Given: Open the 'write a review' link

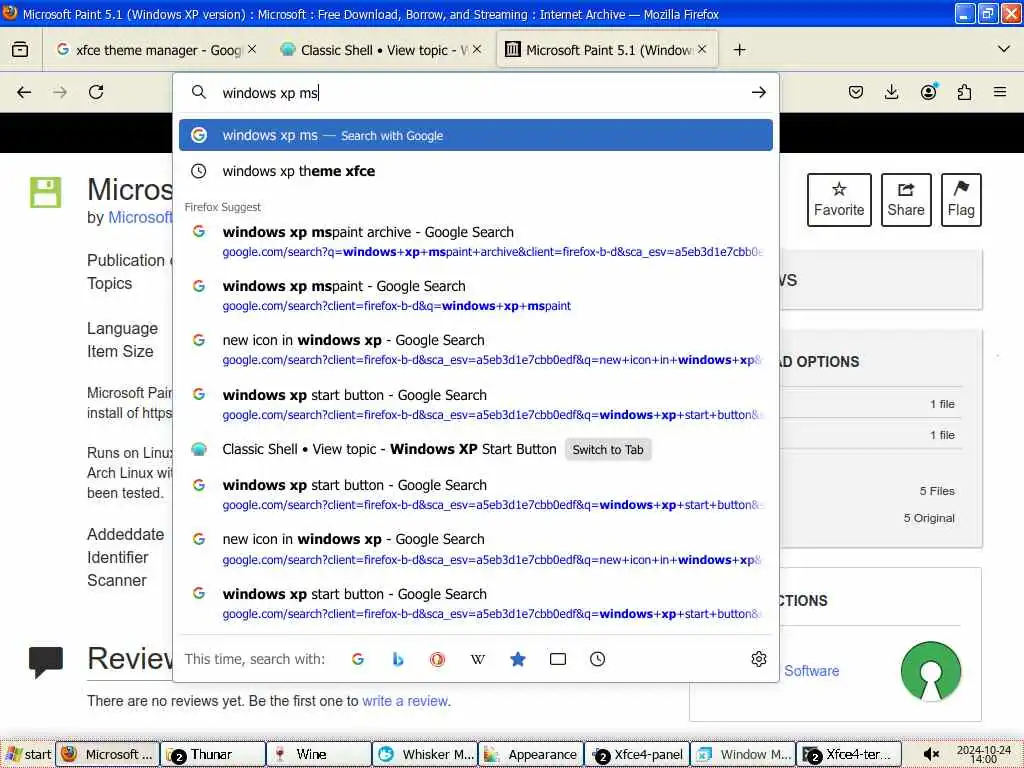Looking at the screenshot, I should [405, 701].
